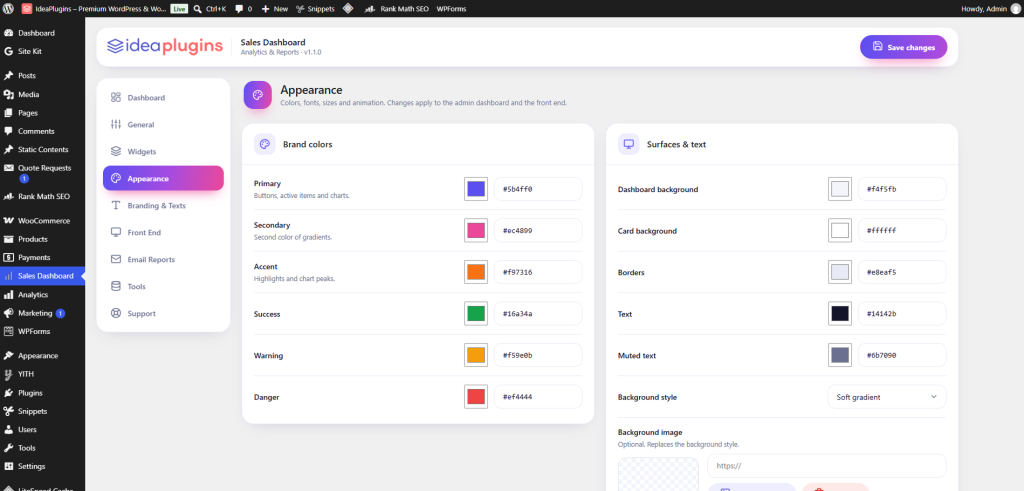Open the Accent orange color swatch
The image size is (1024, 491).
click(476, 272)
